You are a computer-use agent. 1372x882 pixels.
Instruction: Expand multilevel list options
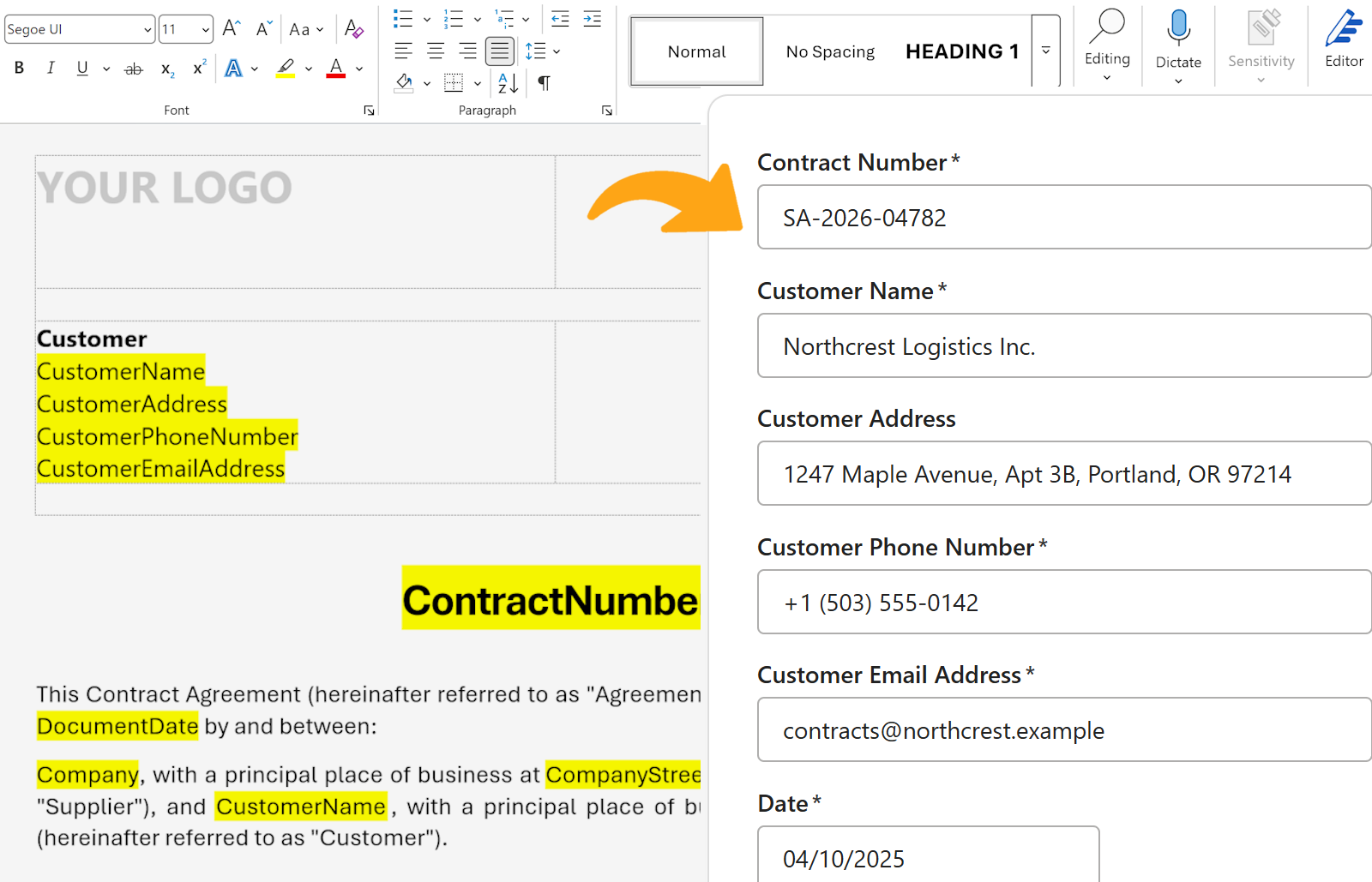[x=526, y=20]
